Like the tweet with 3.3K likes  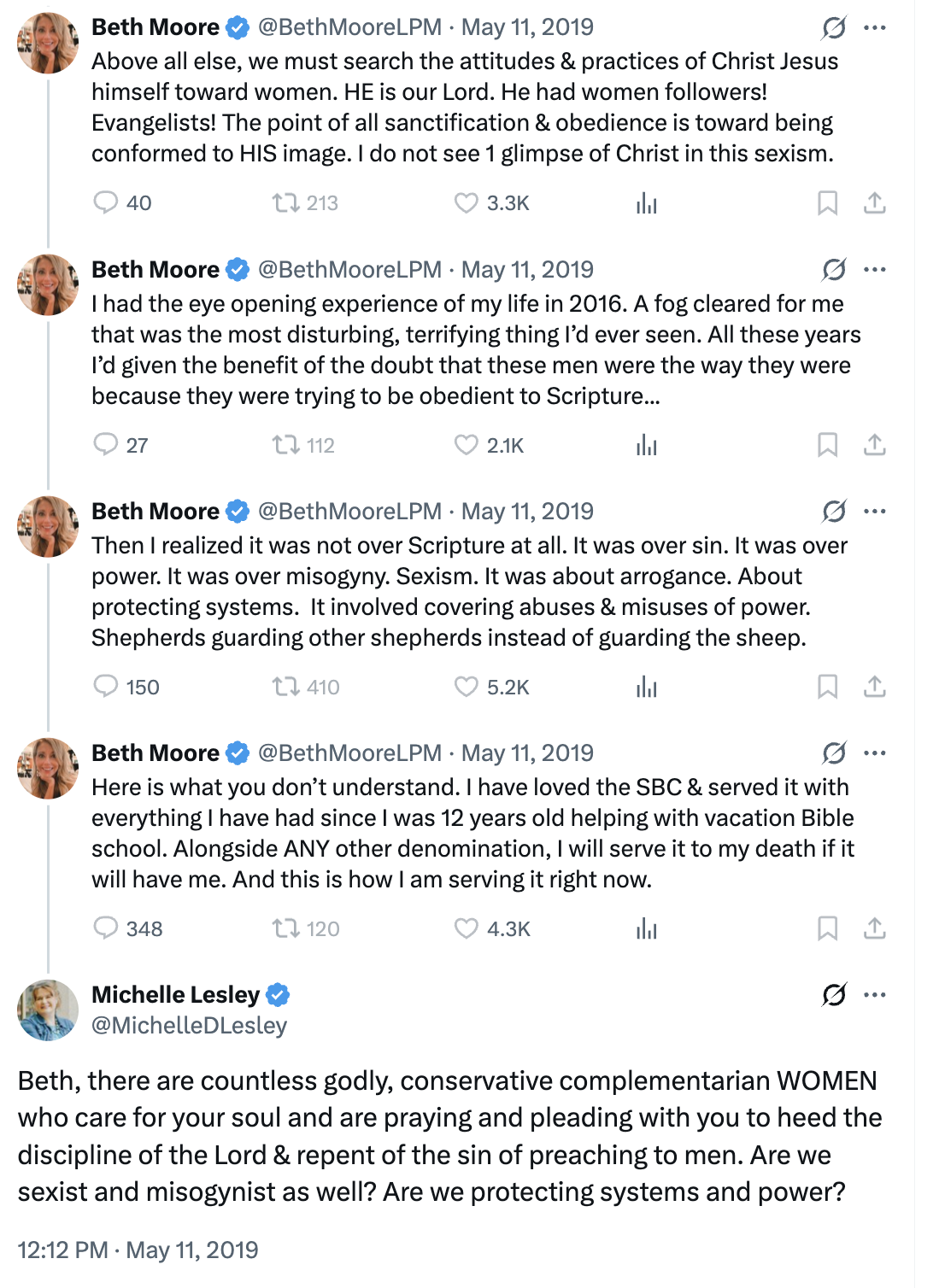pyautogui.click(x=466, y=202)
